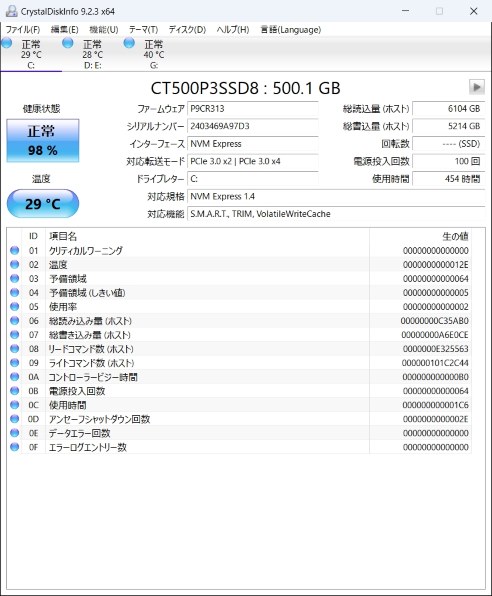Click the drive letter field C:
Image resolution: width=492 pixels, height=596 pixels.
(252, 179)
